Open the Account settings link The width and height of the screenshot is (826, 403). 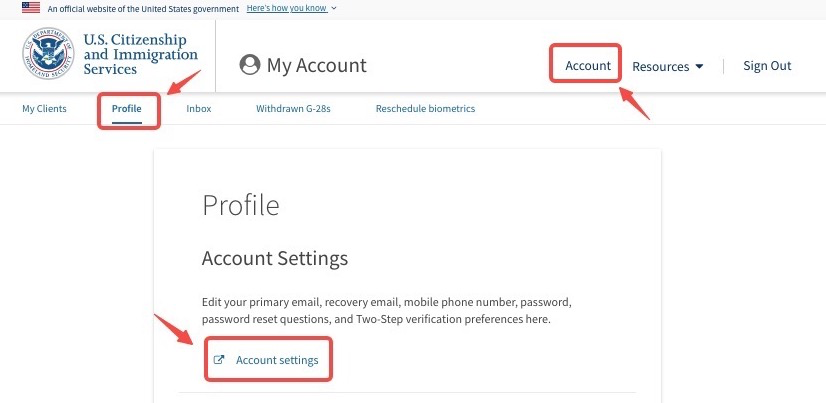point(277,360)
